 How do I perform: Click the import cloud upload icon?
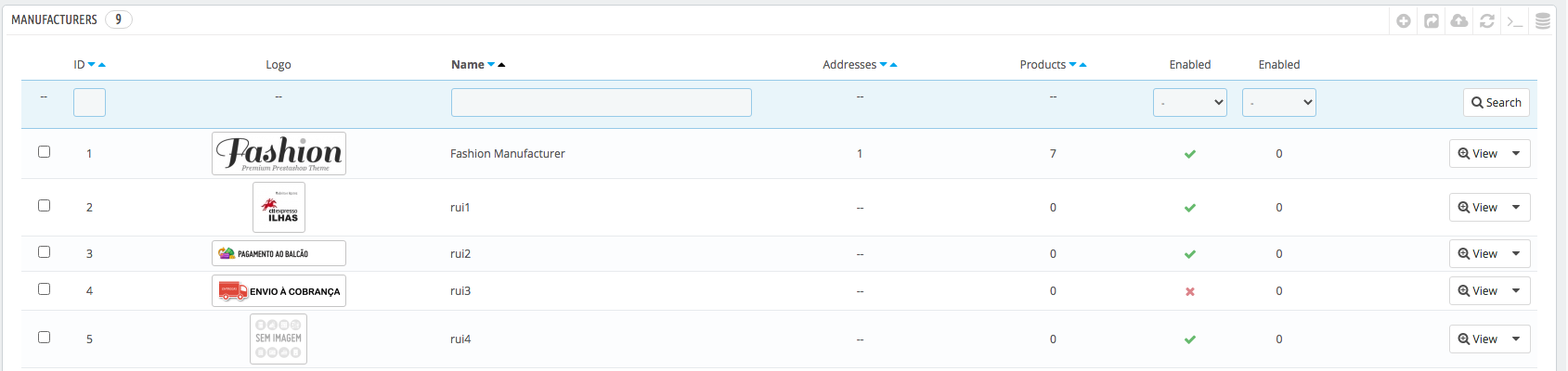[1459, 20]
